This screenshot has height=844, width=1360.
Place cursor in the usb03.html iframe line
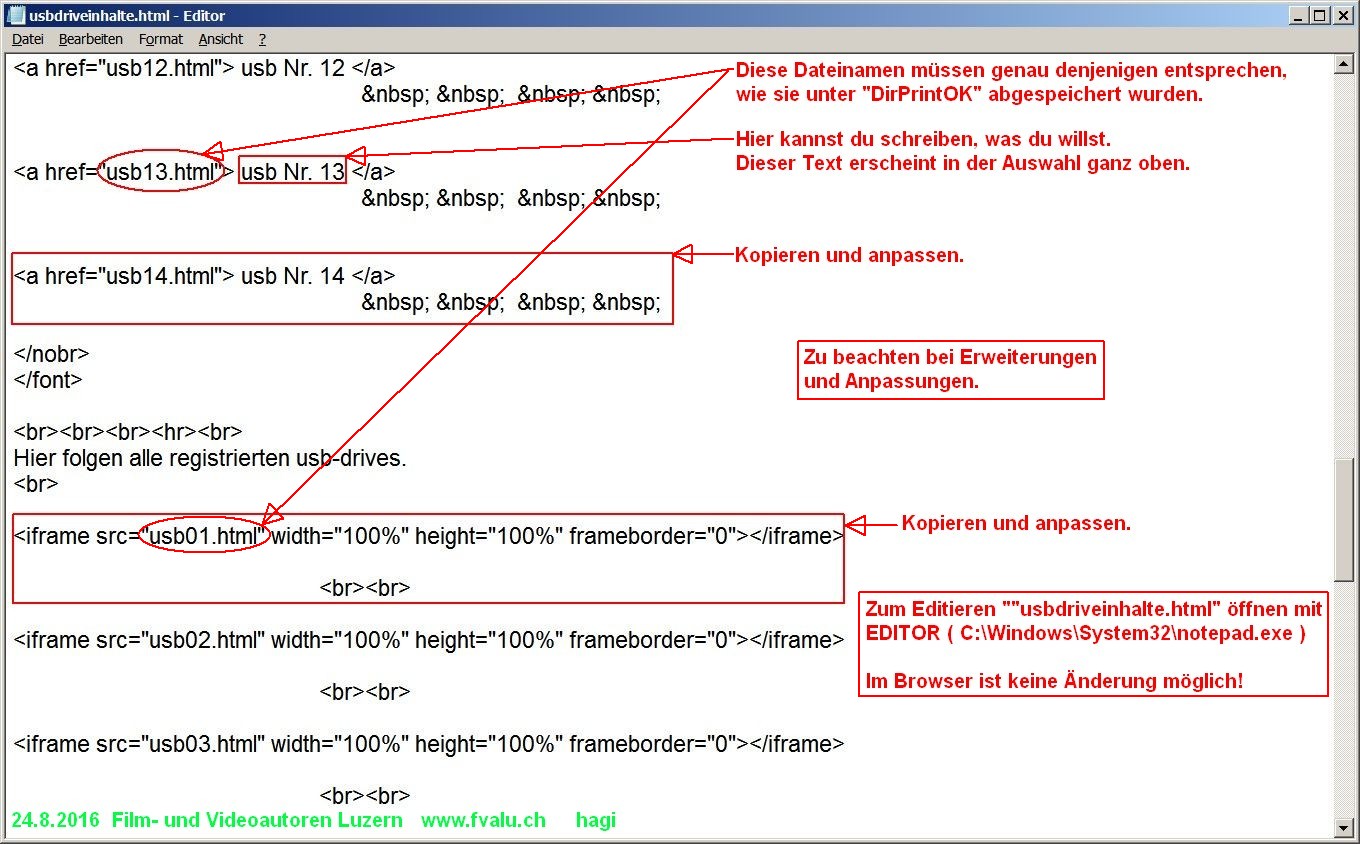[x=429, y=744]
